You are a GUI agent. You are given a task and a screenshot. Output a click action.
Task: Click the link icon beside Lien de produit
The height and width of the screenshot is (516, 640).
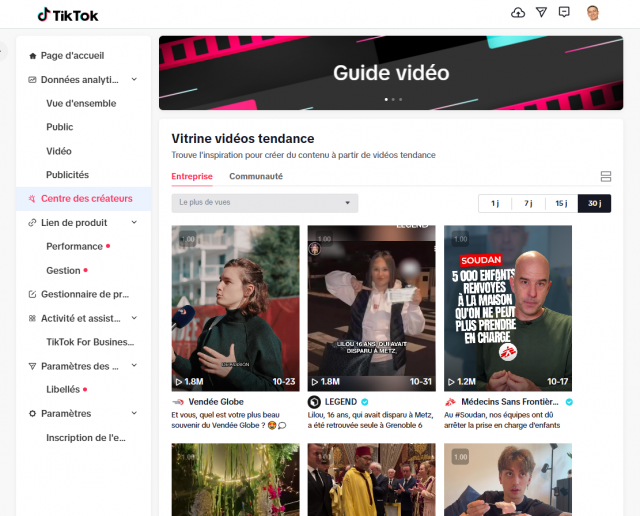pyautogui.click(x=32, y=223)
